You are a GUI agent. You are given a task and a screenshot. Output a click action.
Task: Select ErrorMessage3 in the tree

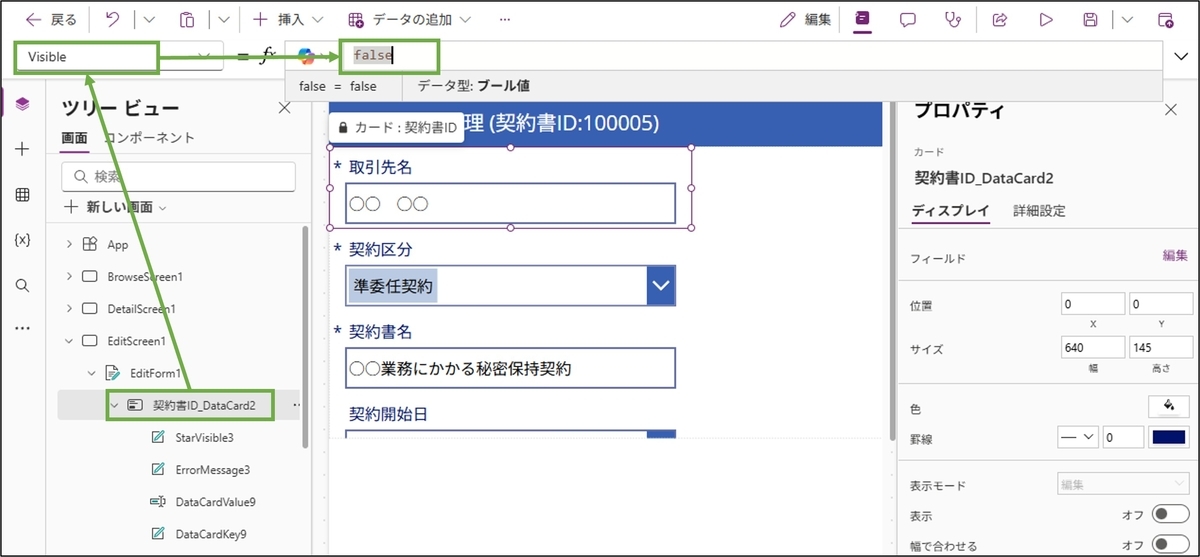click(211, 470)
